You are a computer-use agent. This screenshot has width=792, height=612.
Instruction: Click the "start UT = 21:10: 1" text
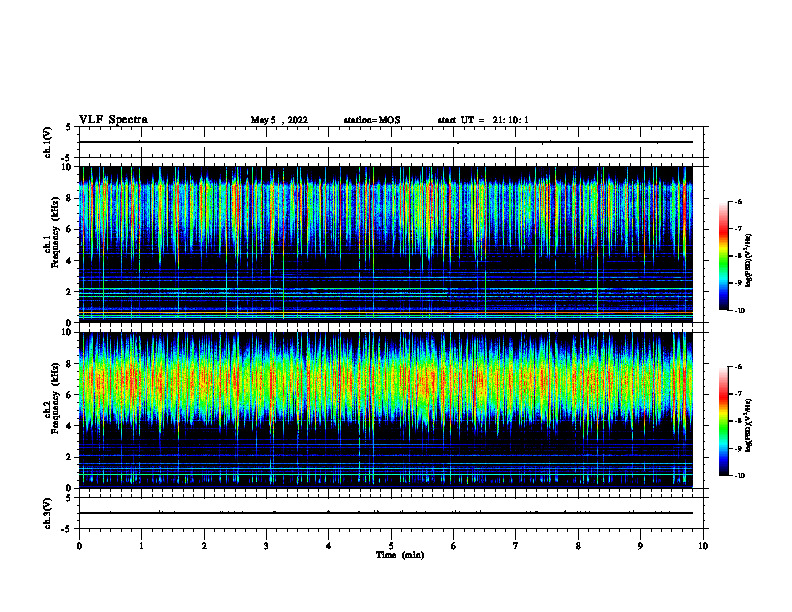(x=483, y=120)
